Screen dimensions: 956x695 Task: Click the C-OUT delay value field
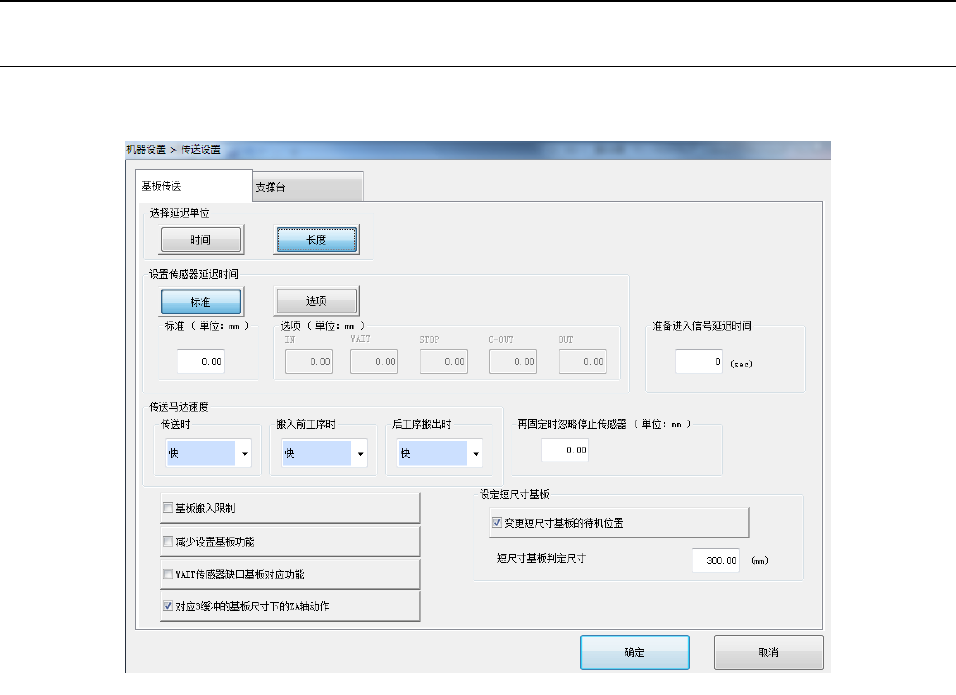click(x=513, y=362)
